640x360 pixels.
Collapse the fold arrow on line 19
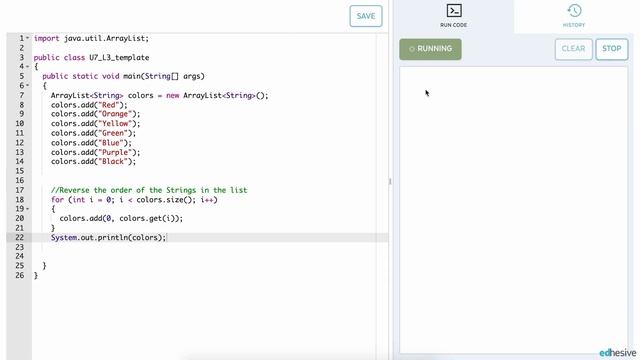click(x=28, y=209)
